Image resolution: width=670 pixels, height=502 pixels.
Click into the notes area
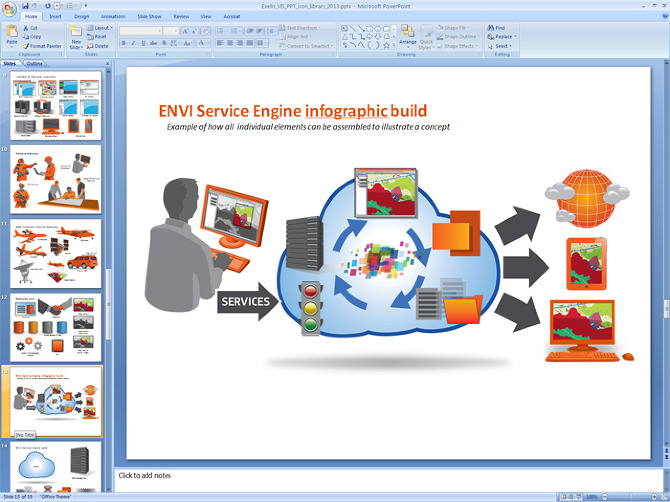point(389,480)
